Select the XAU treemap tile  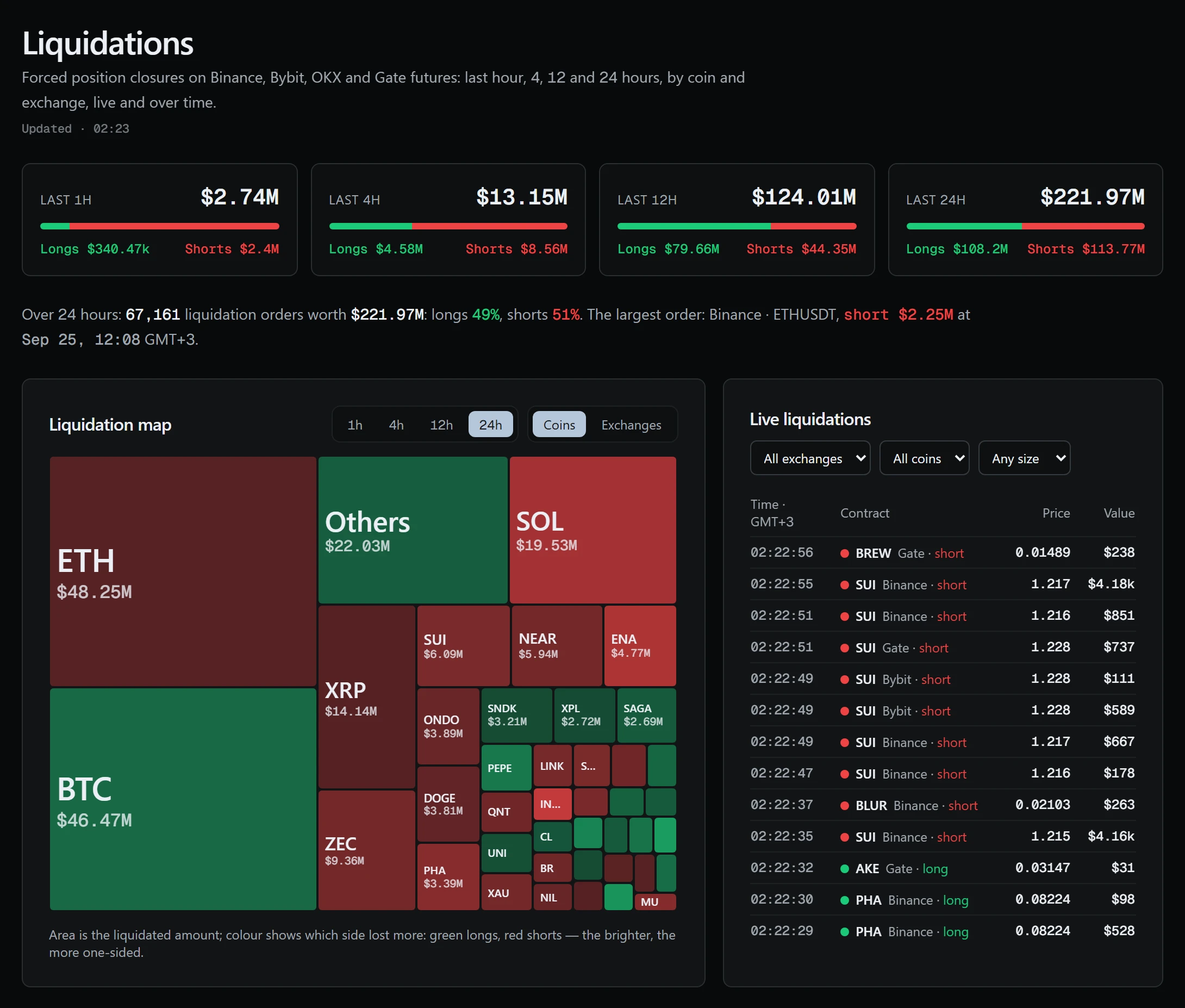coord(506,893)
